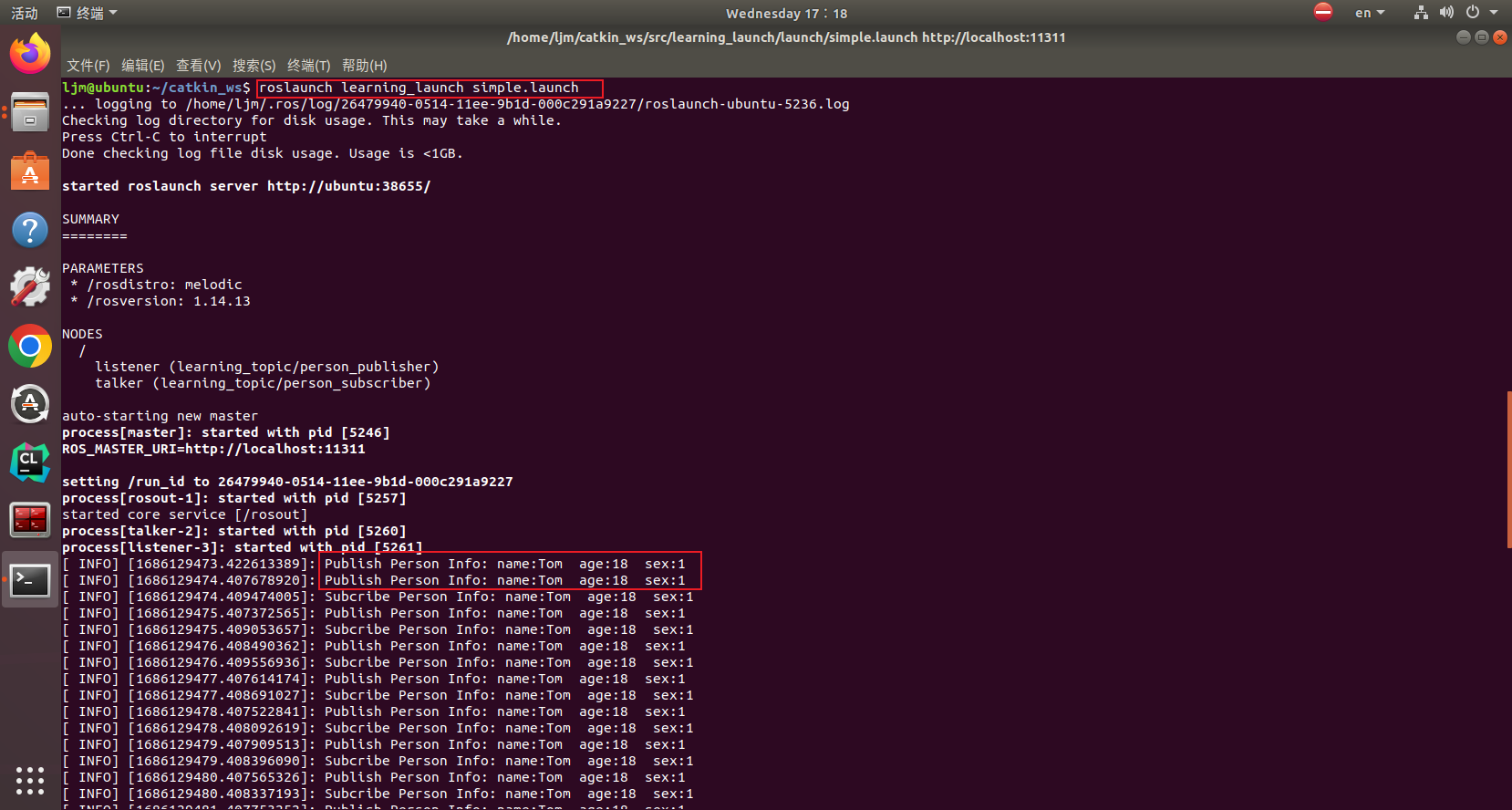Click the 活动 Activities button

(25, 13)
